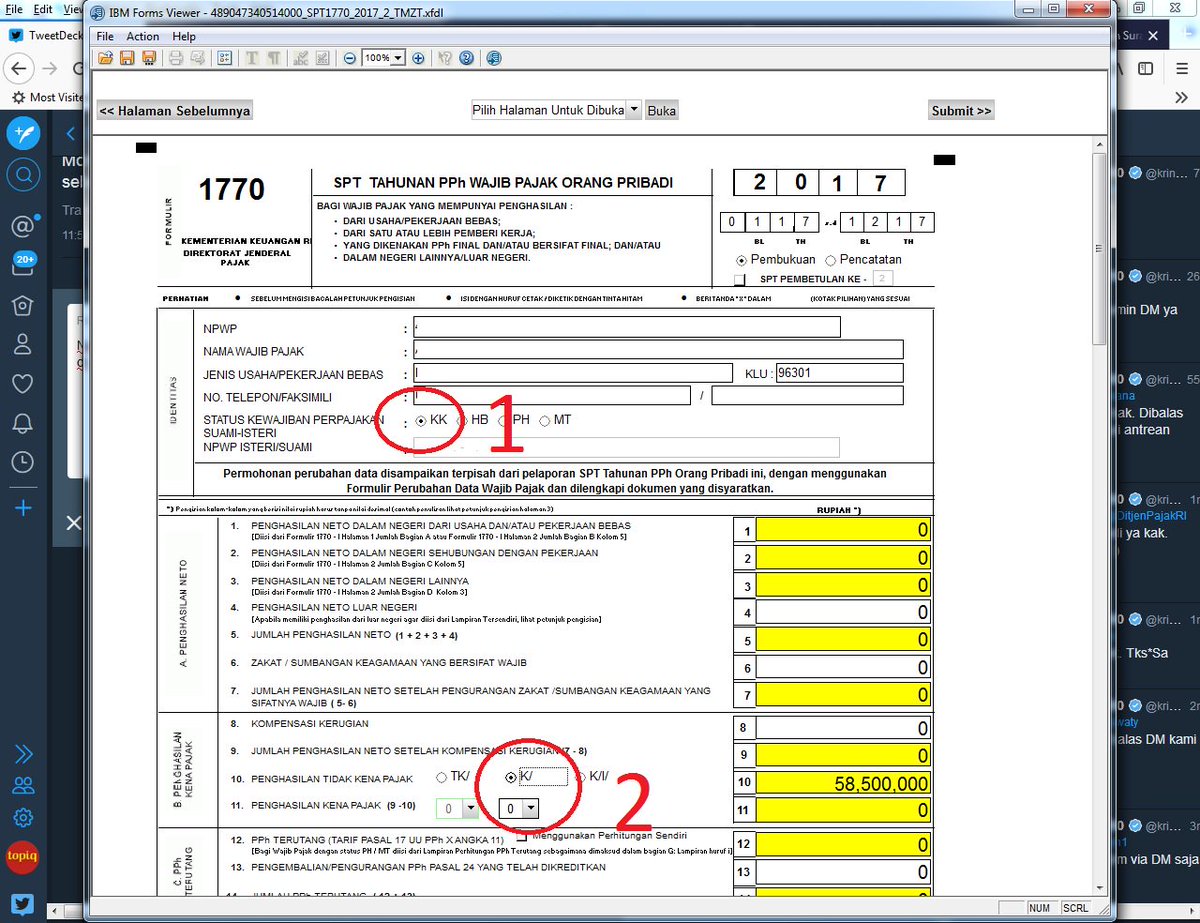Click TweetDeck accounts people icon
The image size is (1200, 923).
point(23,785)
